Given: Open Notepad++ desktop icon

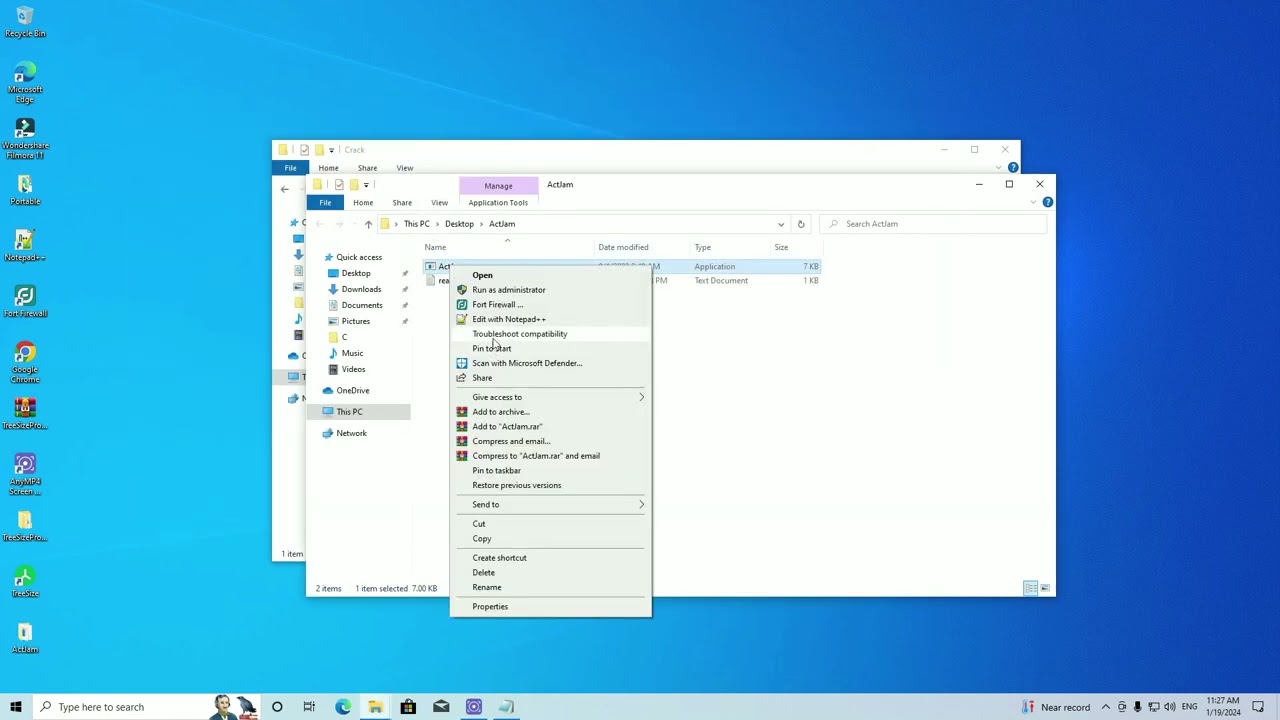Looking at the screenshot, I should pos(25,246).
